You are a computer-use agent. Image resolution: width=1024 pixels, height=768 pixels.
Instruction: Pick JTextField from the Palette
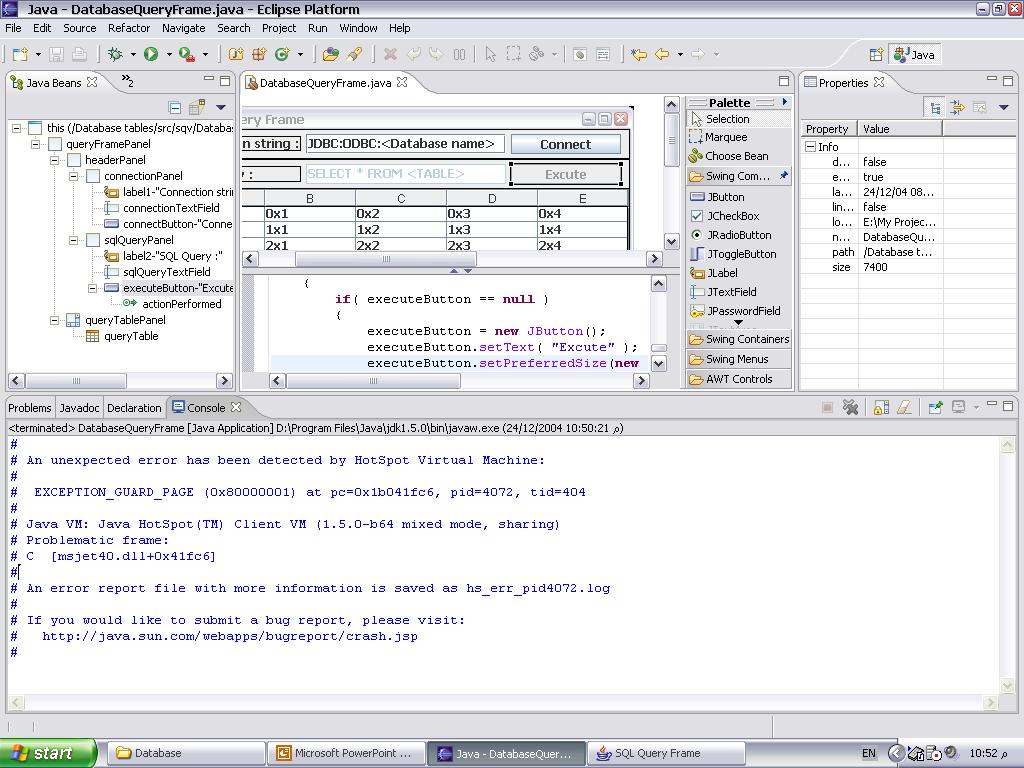(723, 292)
